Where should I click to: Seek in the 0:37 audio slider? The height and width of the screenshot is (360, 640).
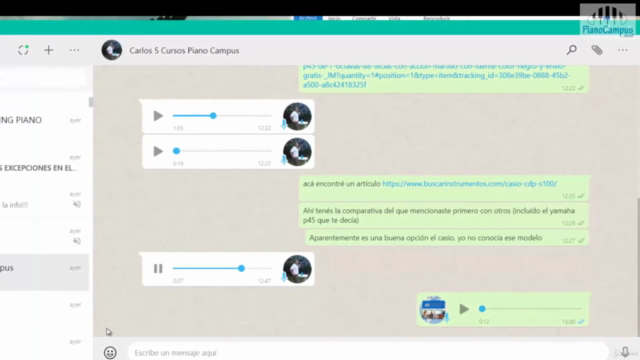click(222, 268)
